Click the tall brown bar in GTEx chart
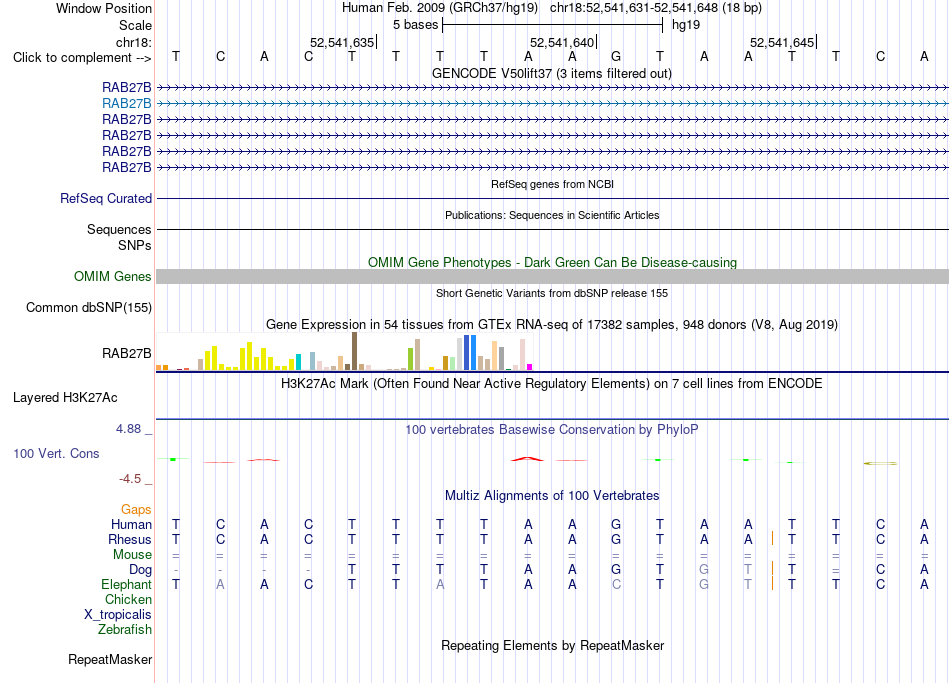The width and height of the screenshot is (950, 683). pos(354,351)
